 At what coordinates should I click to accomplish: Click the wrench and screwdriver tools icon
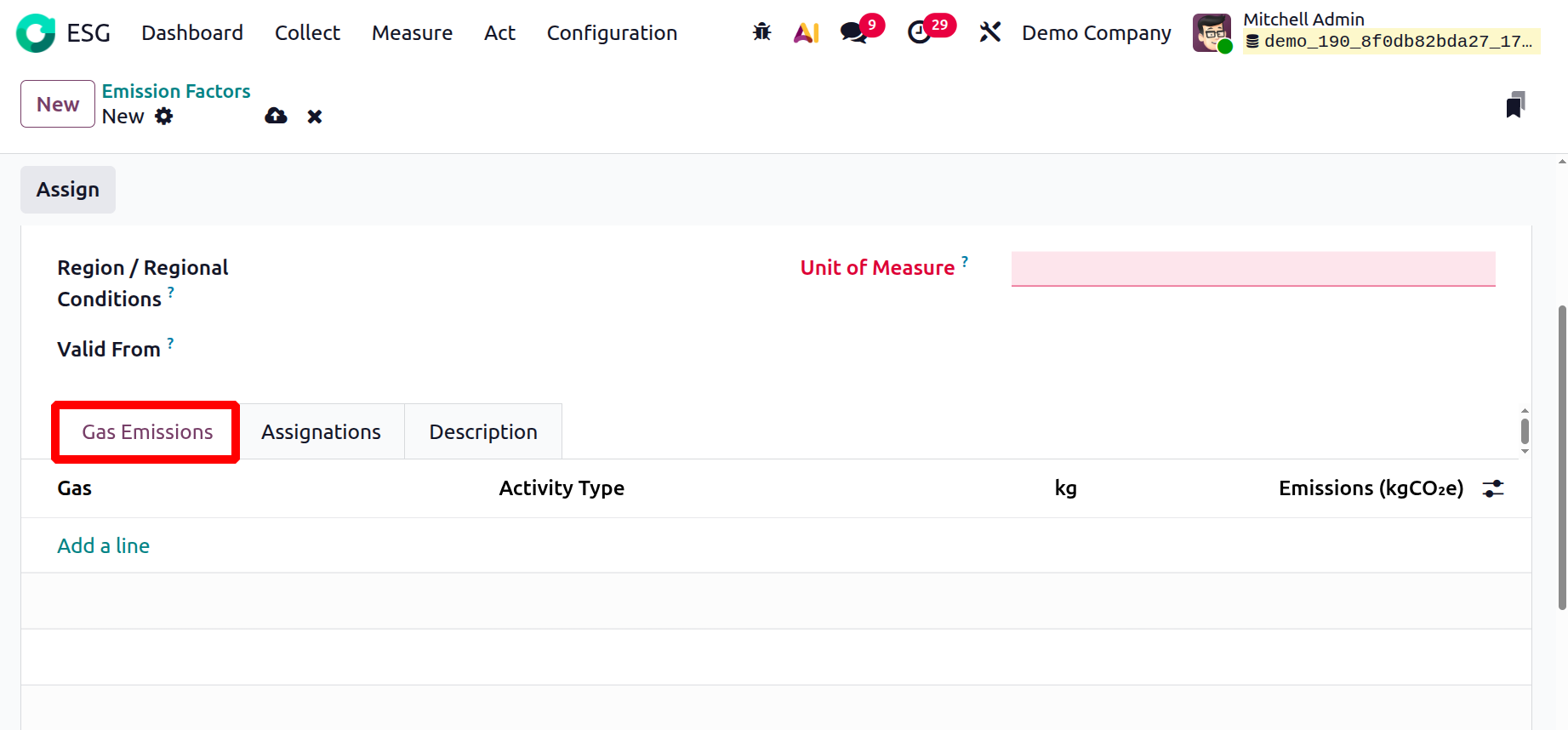point(989,32)
